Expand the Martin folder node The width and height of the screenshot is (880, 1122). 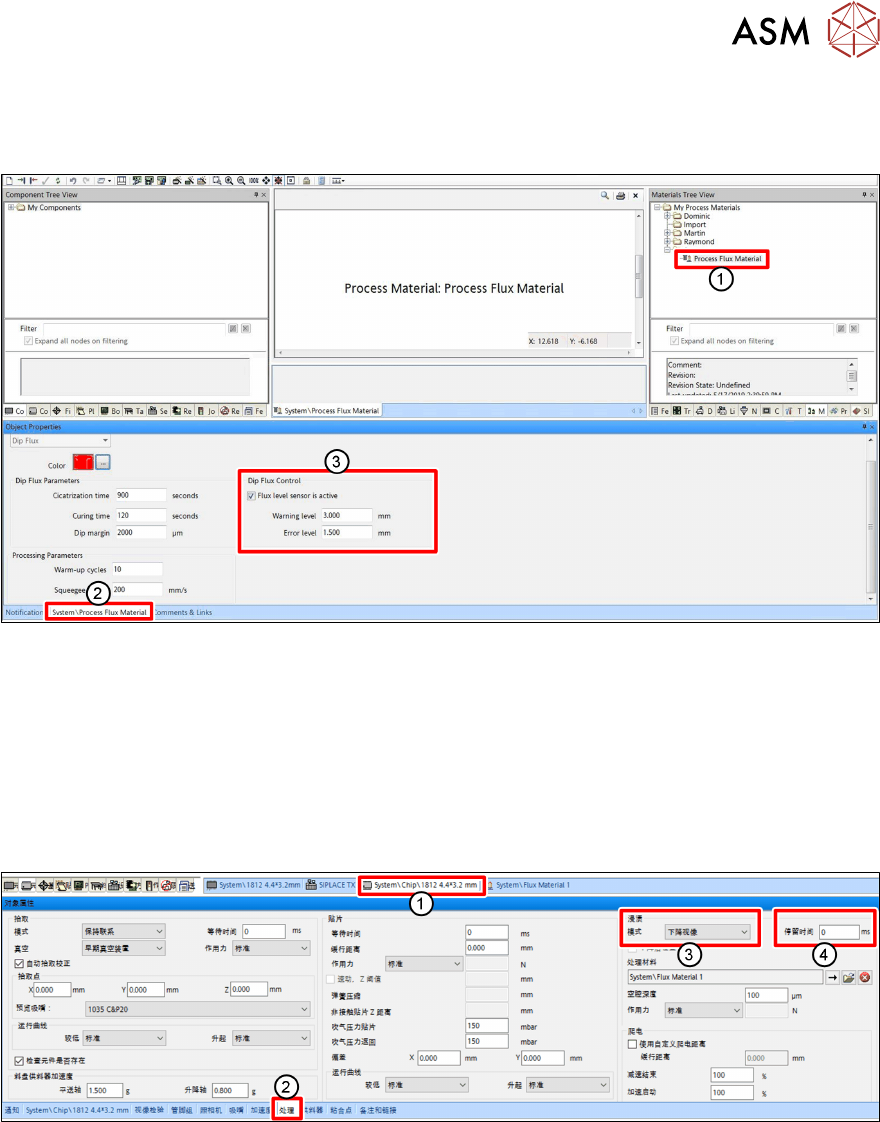pyautogui.click(x=667, y=233)
